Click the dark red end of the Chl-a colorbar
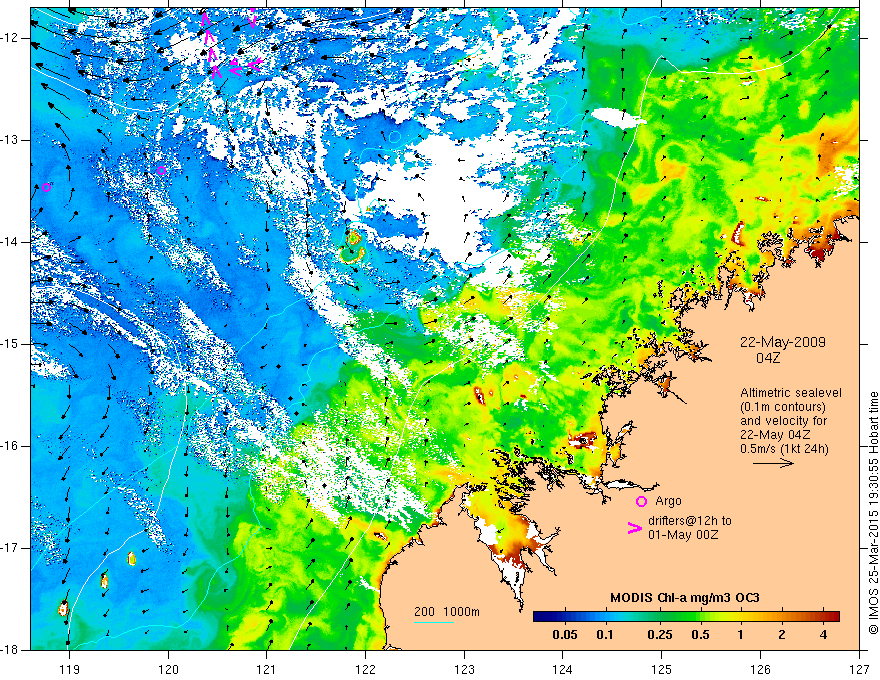 pos(833,616)
